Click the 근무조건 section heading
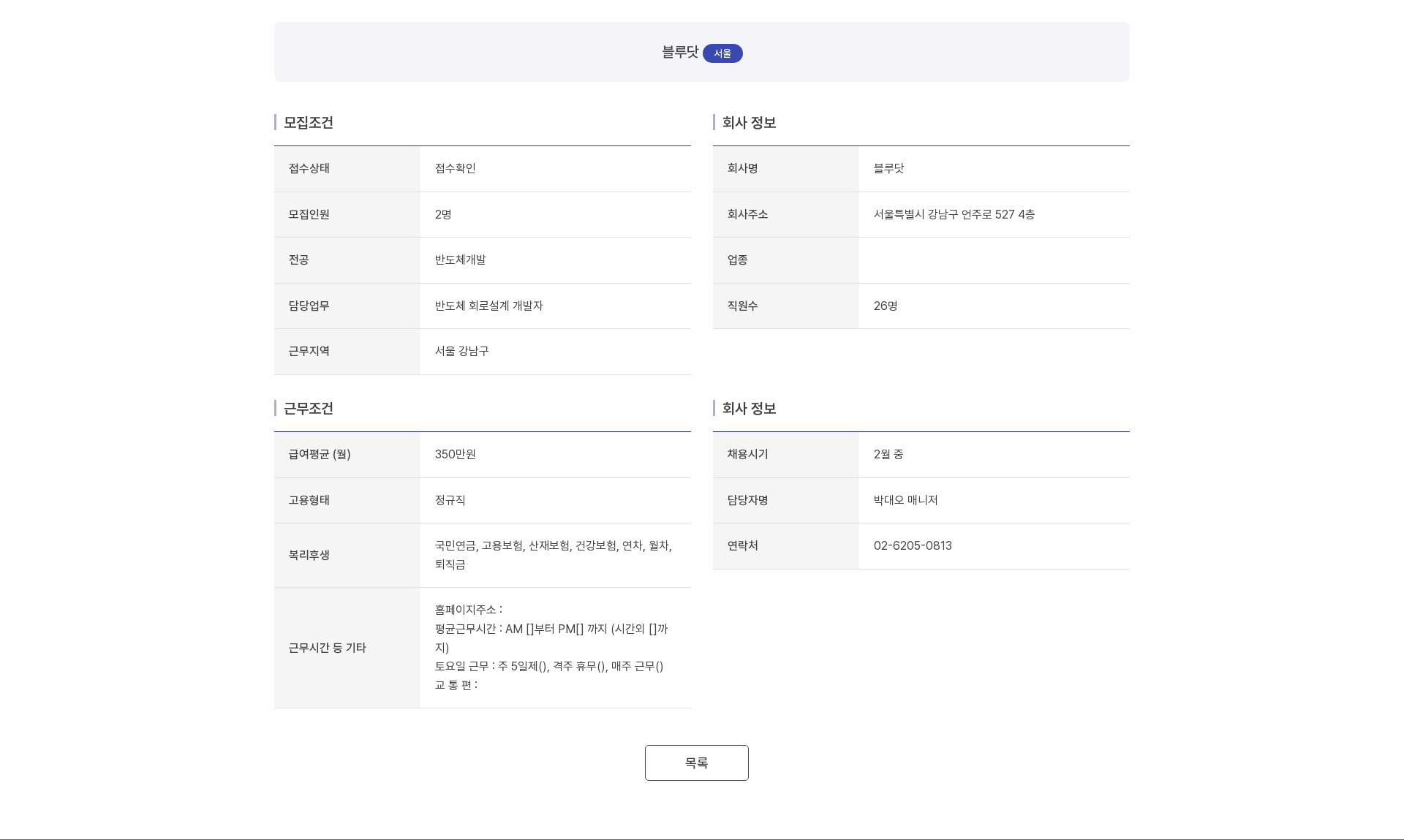 (x=309, y=409)
